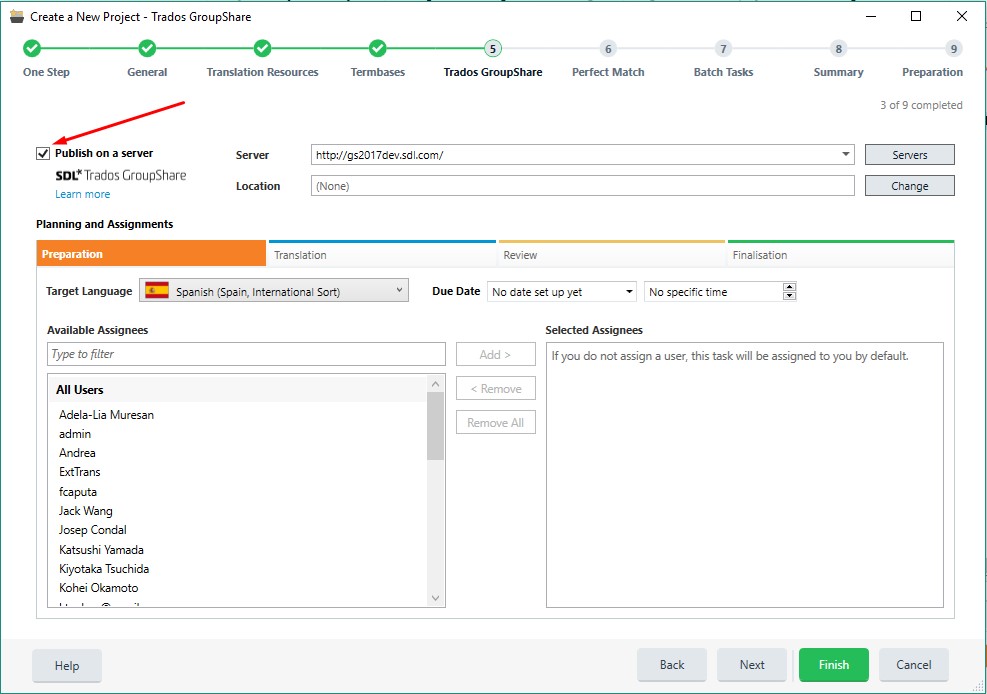Click the Change location button
Viewport: 987px width, 694px height.
pos(910,186)
